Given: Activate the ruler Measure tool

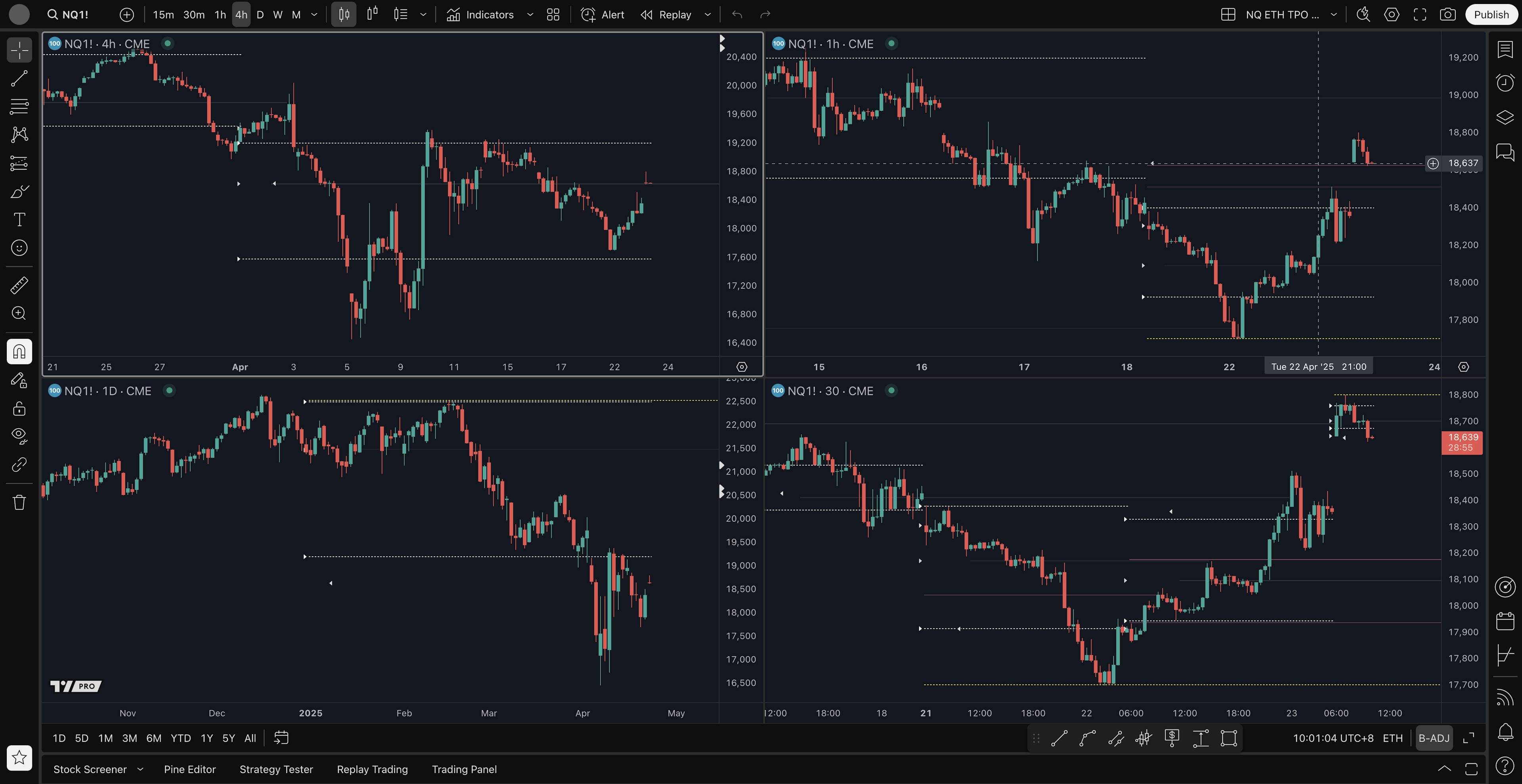Looking at the screenshot, I should (x=19, y=285).
